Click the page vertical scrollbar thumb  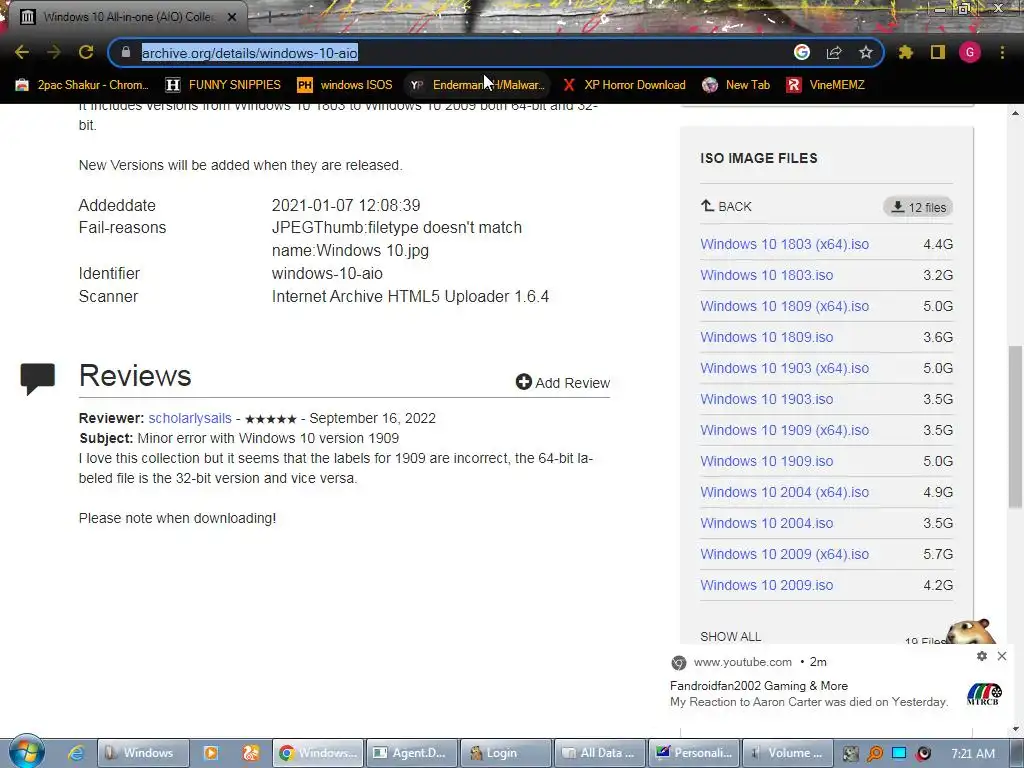[x=1015, y=426]
